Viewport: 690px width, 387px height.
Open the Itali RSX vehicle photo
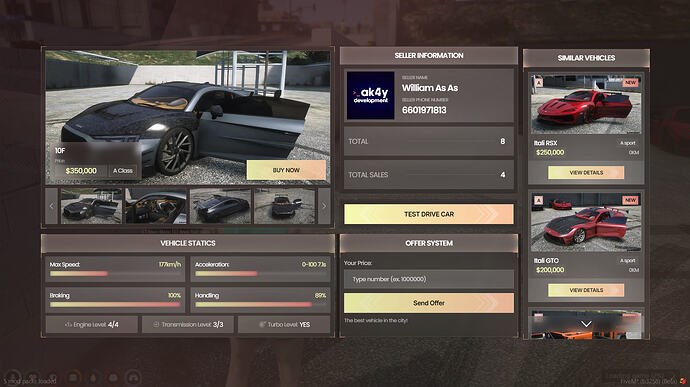[x=586, y=104]
